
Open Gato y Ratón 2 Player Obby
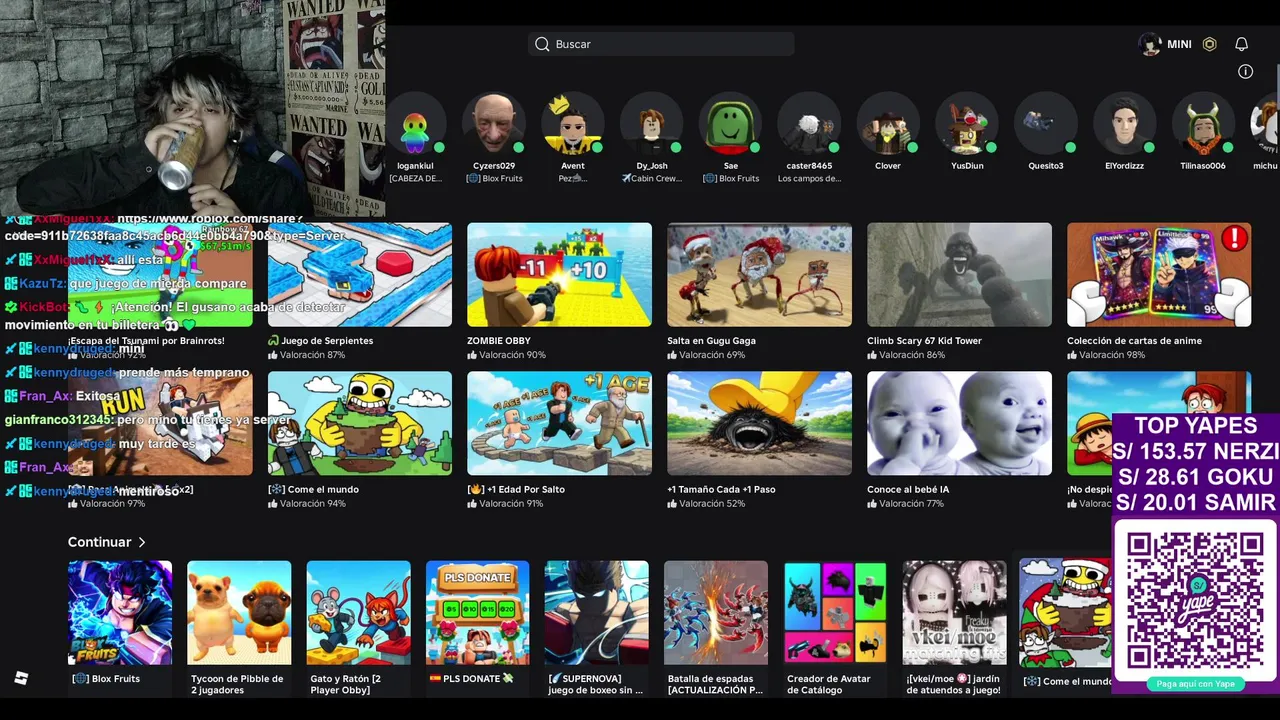(x=358, y=613)
